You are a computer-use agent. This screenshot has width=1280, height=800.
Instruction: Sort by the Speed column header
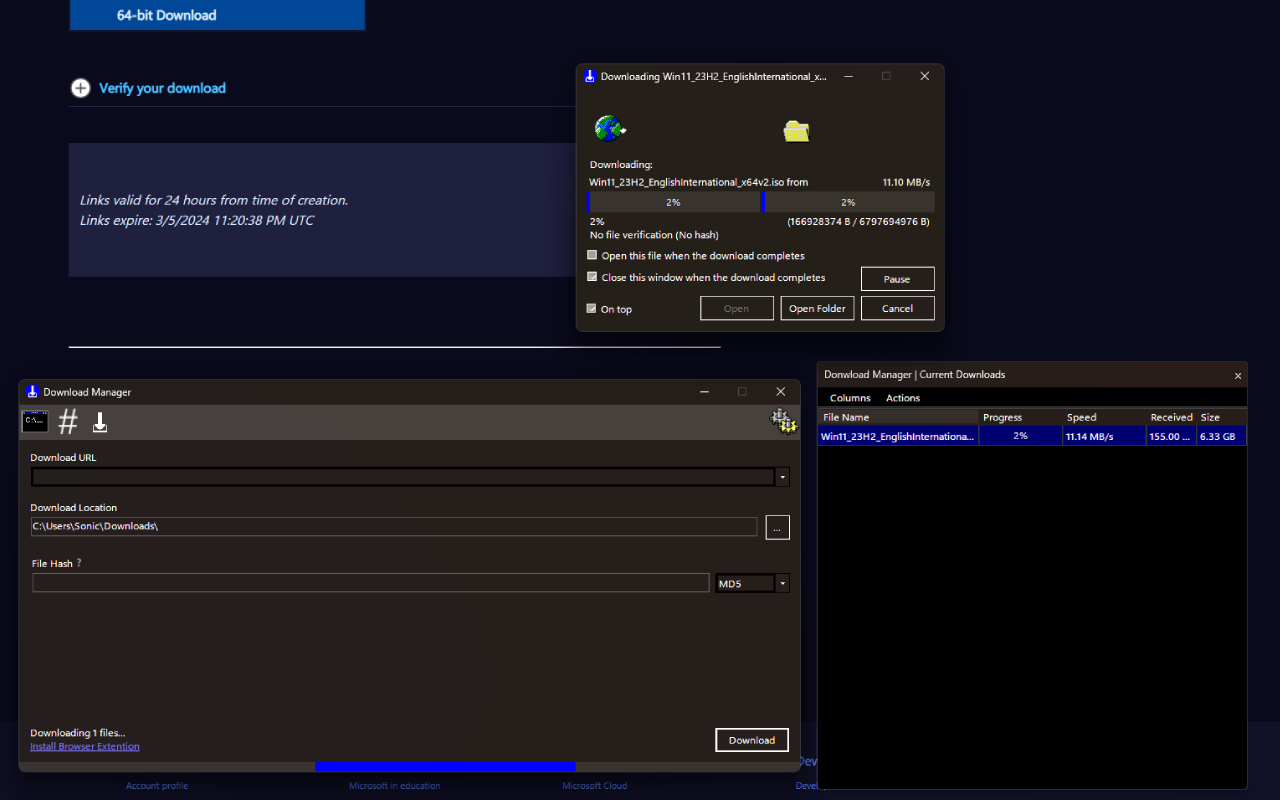click(1104, 417)
